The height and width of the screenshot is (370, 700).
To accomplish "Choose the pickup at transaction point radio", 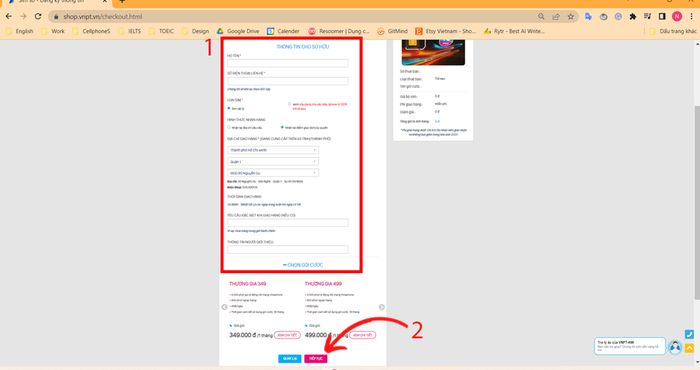I will tap(282, 127).
